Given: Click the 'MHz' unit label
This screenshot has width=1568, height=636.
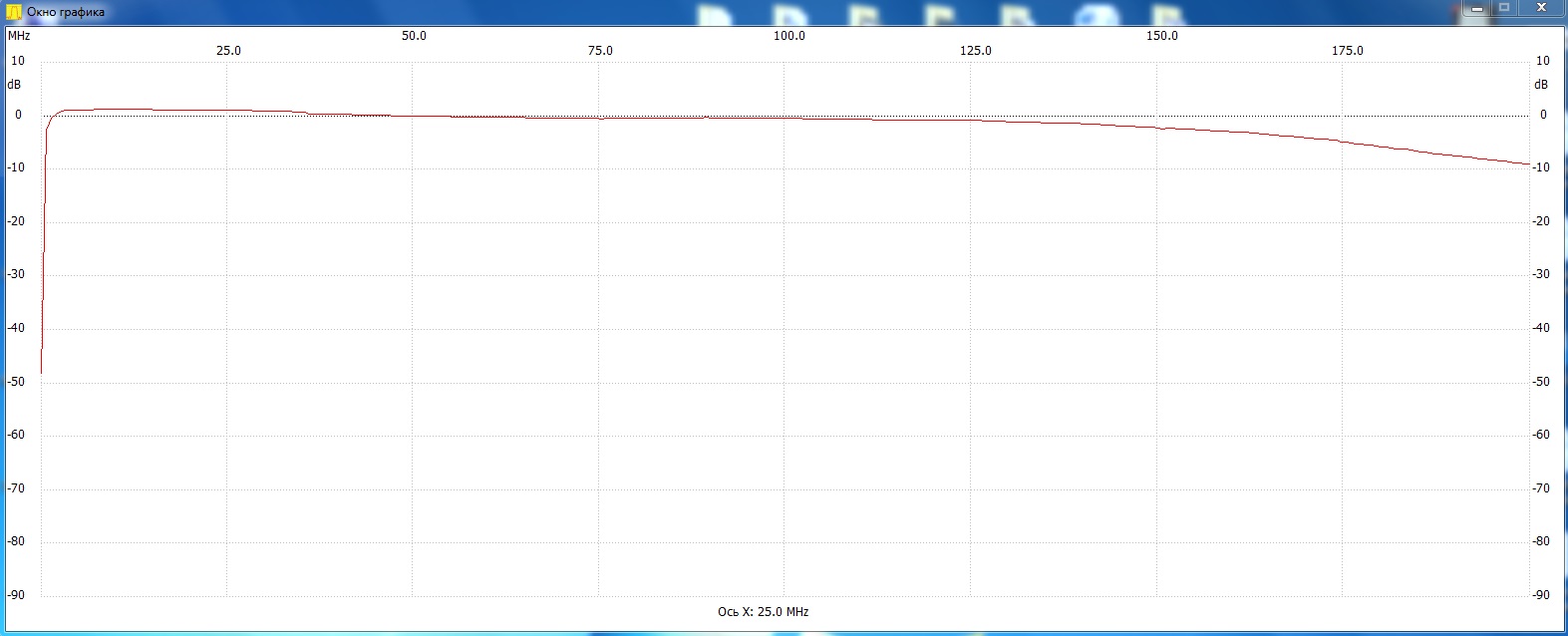Looking at the screenshot, I should point(19,36).
